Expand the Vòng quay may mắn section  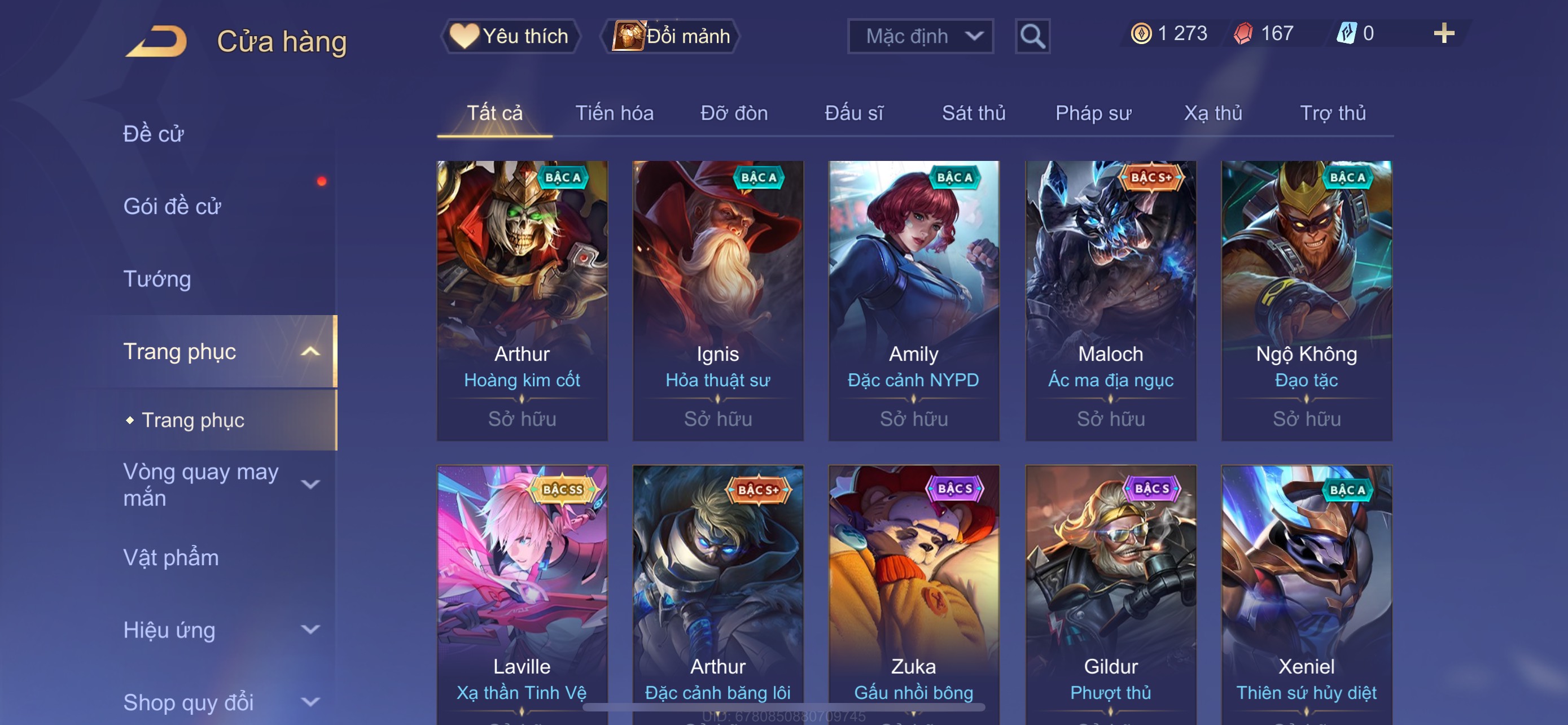coord(310,484)
